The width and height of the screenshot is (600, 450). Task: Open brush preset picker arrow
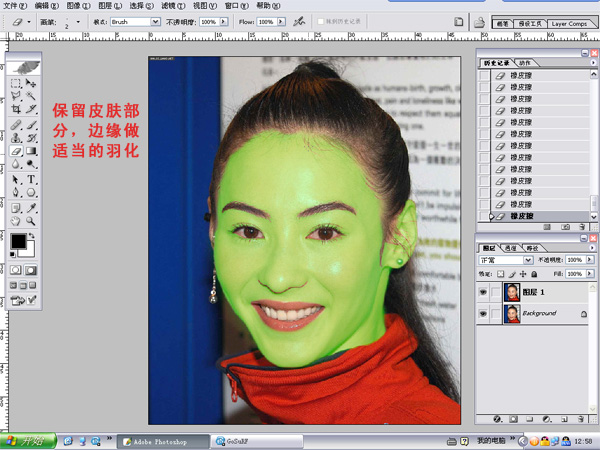tap(78, 22)
